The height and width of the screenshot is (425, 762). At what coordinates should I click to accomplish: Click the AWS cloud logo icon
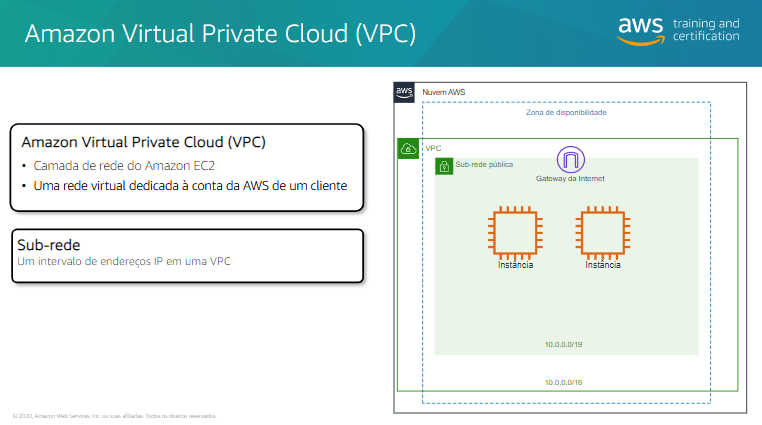click(x=404, y=92)
